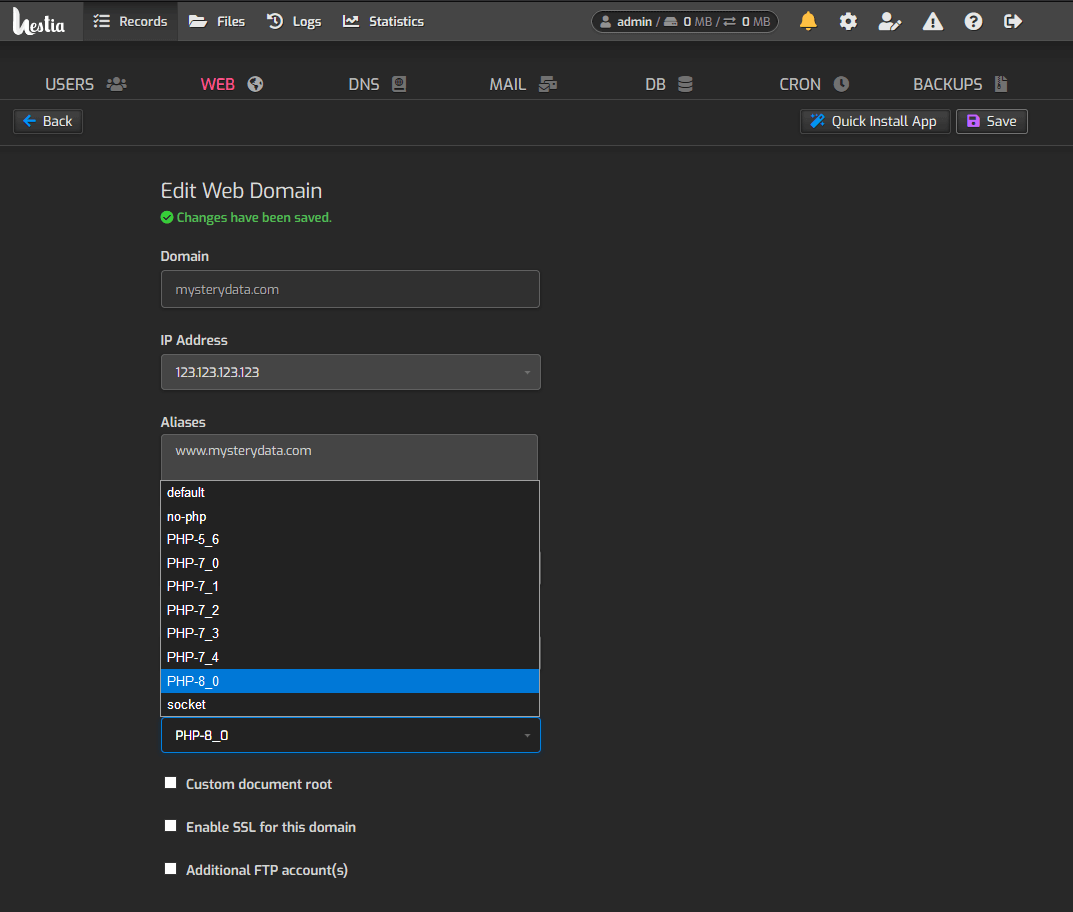Open the help question mark icon
The image size is (1073, 912).
973,20
